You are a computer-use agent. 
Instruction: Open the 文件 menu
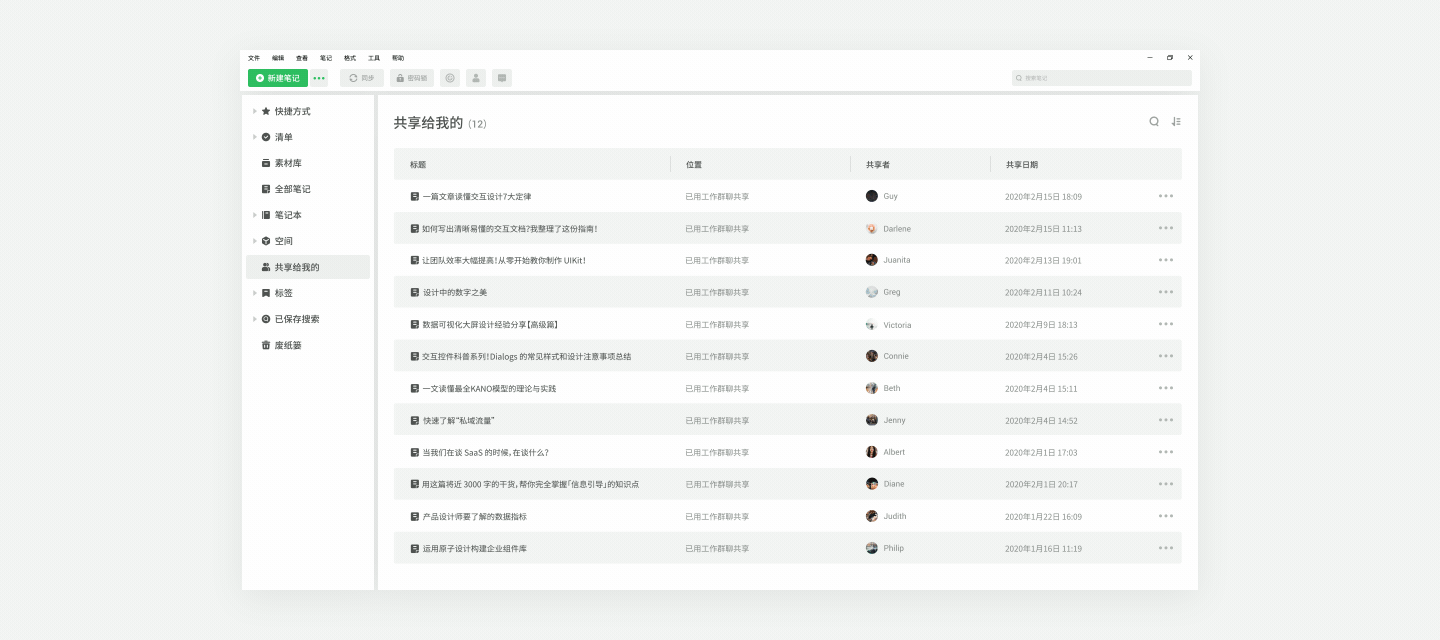coord(254,58)
